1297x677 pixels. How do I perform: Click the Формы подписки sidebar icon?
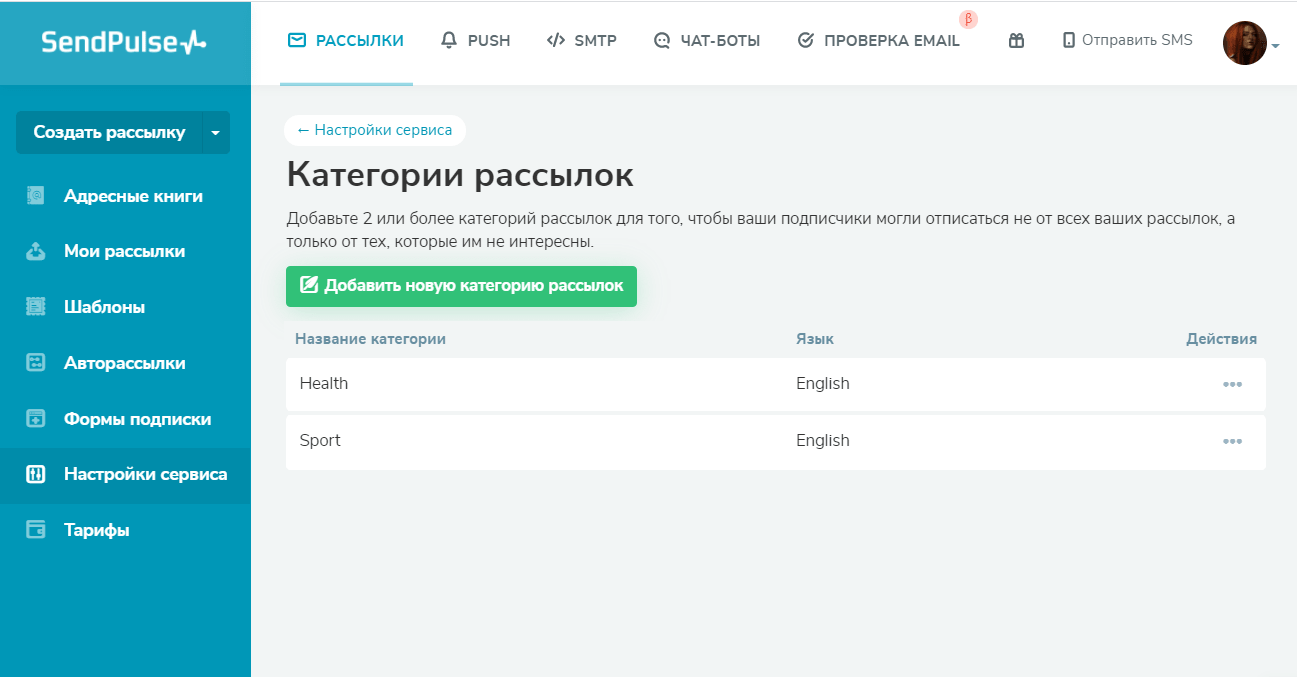[36, 419]
